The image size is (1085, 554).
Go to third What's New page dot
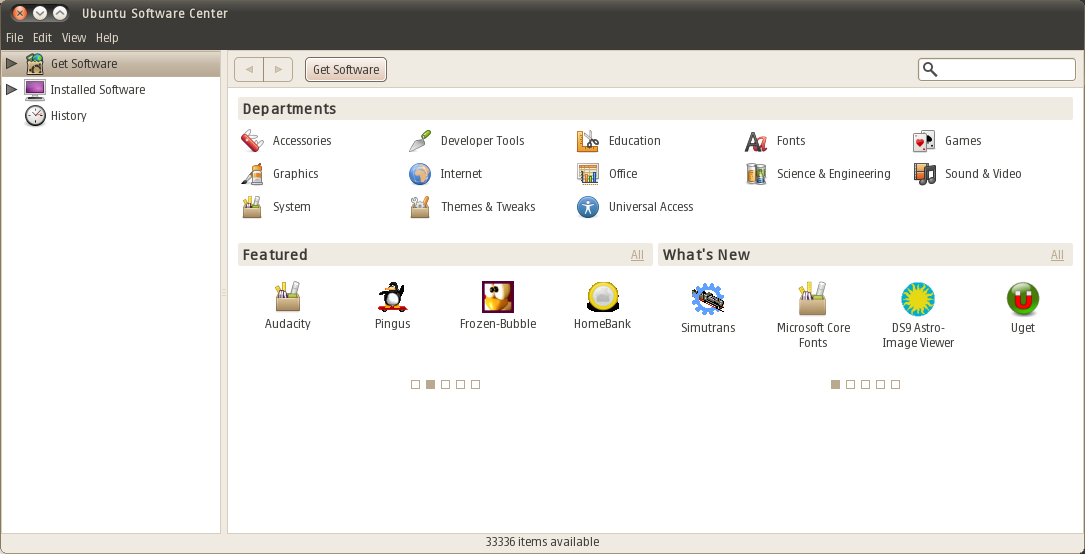[x=866, y=385]
